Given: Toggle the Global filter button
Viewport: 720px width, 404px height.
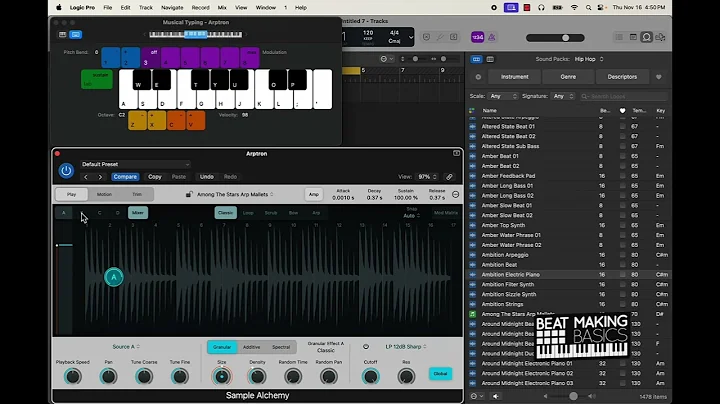Looking at the screenshot, I should 440,374.
